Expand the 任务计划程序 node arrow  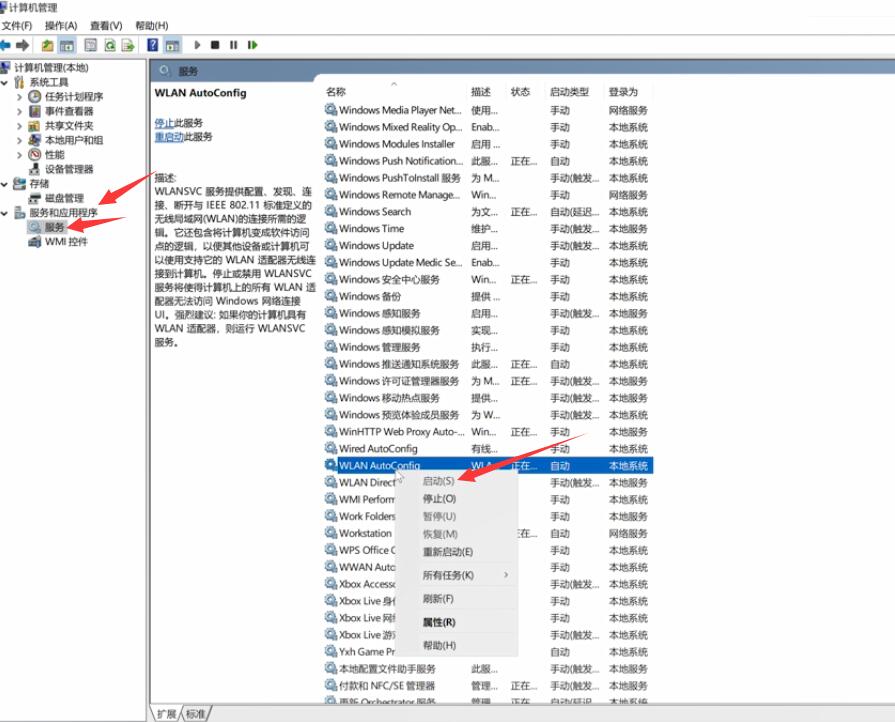click(19, 96)
